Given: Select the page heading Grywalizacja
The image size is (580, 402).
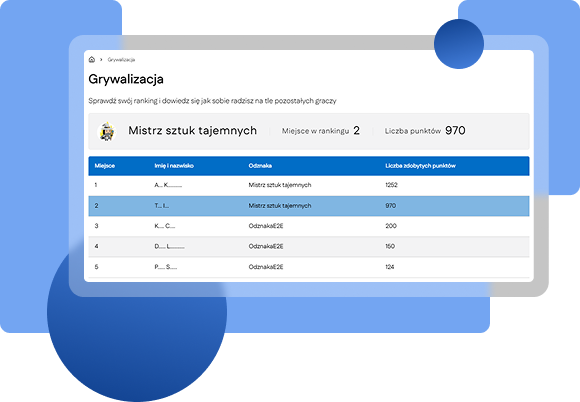Looking at the screenshot, I should coord(126,79).
